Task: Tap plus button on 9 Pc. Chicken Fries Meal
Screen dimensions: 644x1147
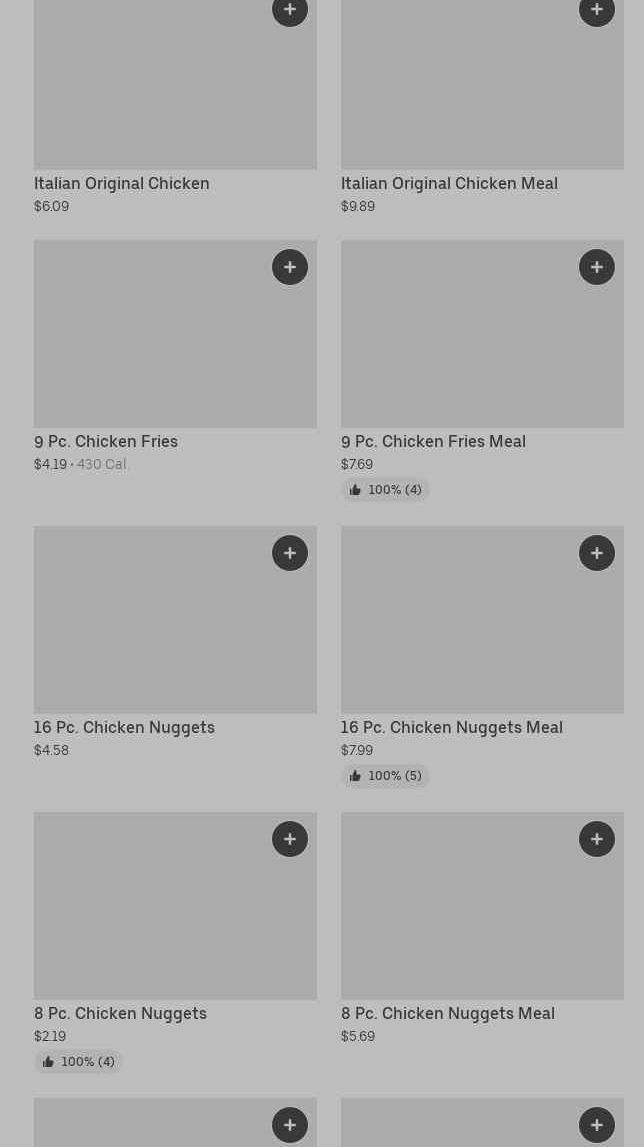Action: 597,267
